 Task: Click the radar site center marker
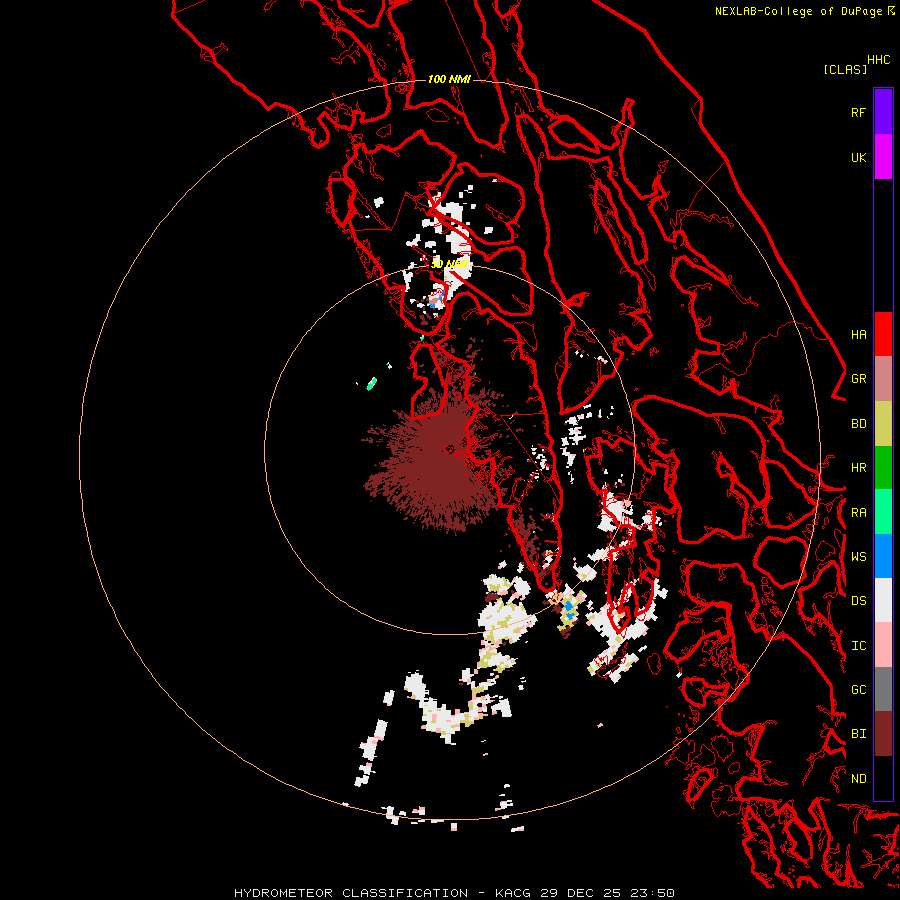[449, 449]
